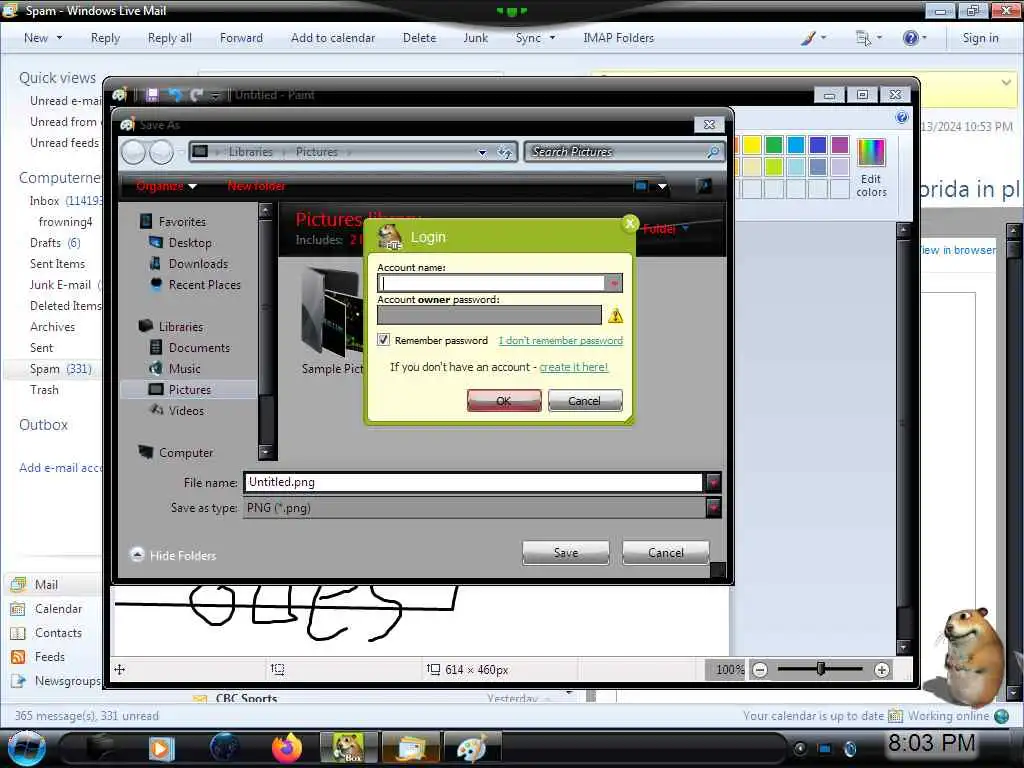Close the Login dialog with green X

(630, 223)
